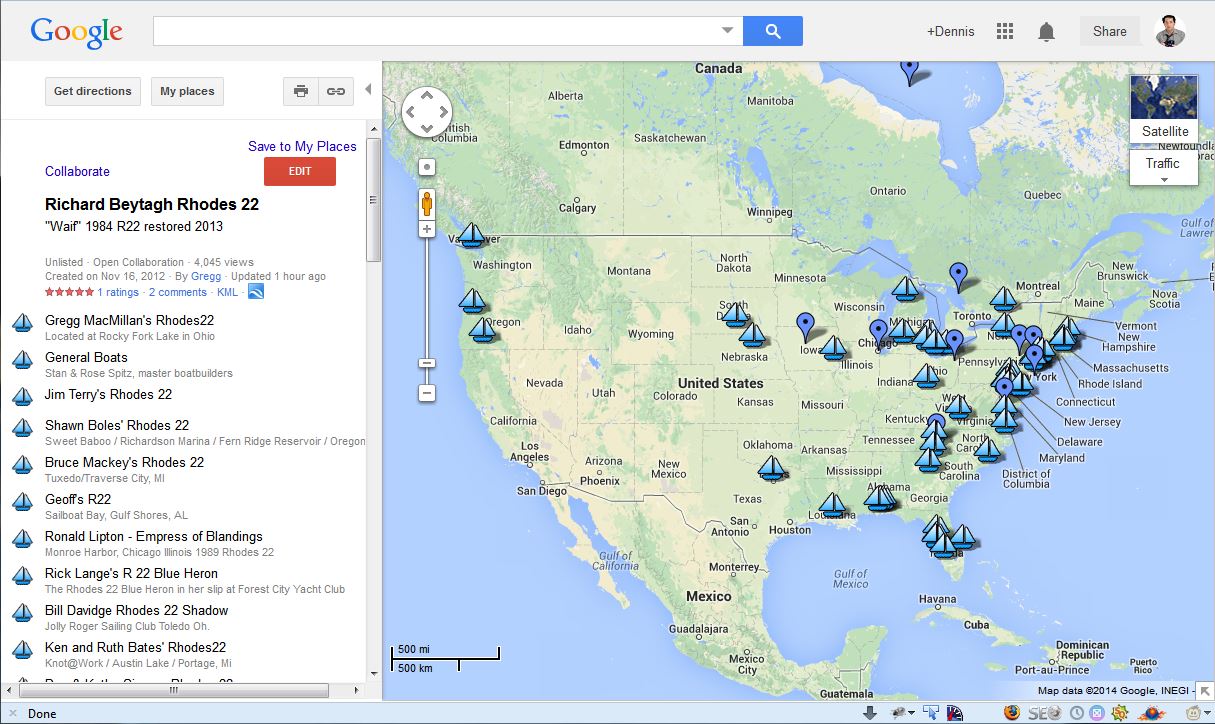The height and width of the screenshot is (724, 1215).
Task: Click the zoom slider handle
Action: tap(427, 363)
